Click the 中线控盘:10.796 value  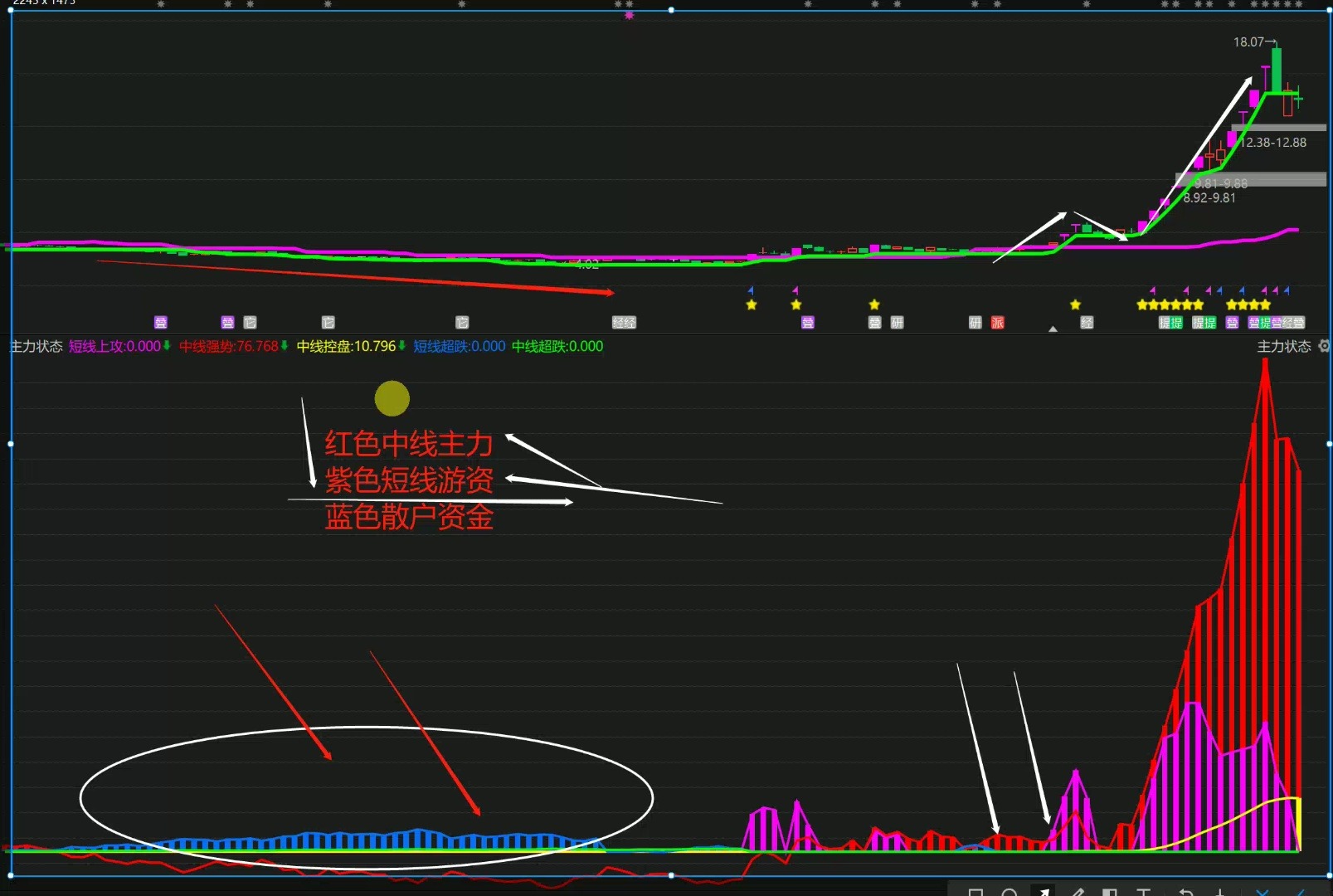pyautogui.click(x=347, y=346)
